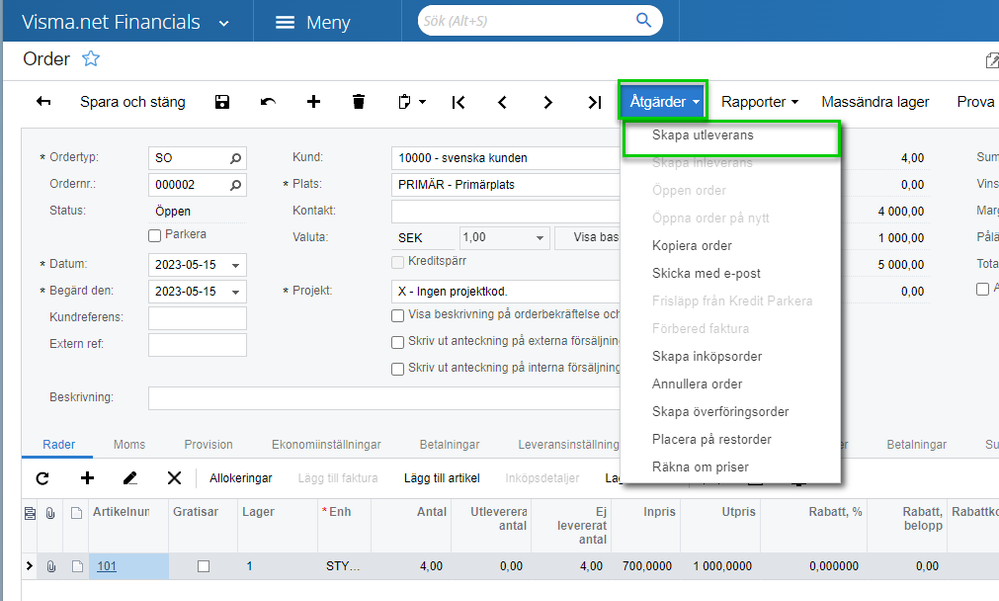Click the Allokeringar button

click(241, 478)
